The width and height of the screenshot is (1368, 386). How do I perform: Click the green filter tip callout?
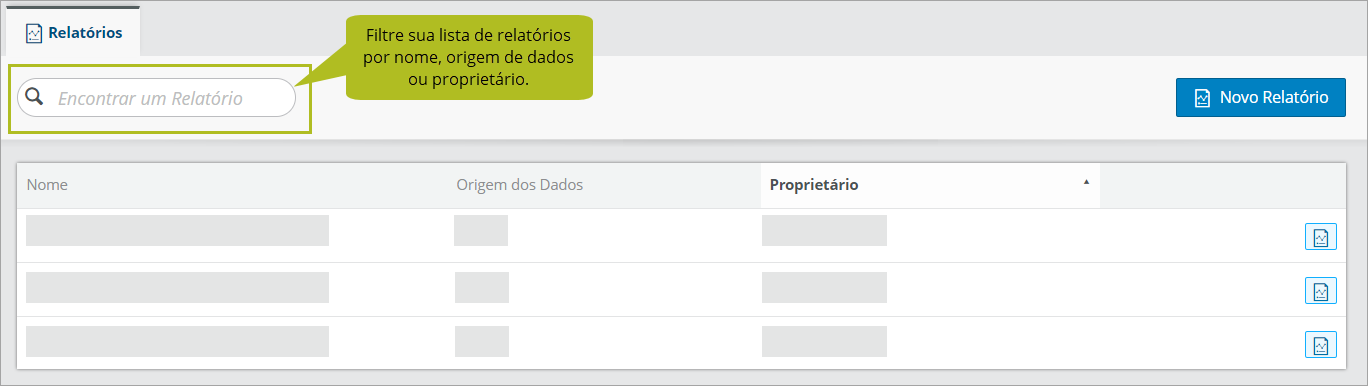pos(469,57)
